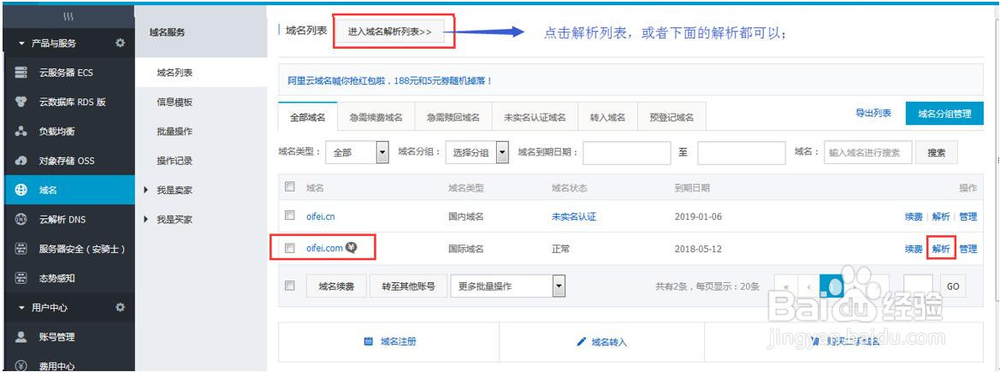Click the GO pagination button

point(953,286)
